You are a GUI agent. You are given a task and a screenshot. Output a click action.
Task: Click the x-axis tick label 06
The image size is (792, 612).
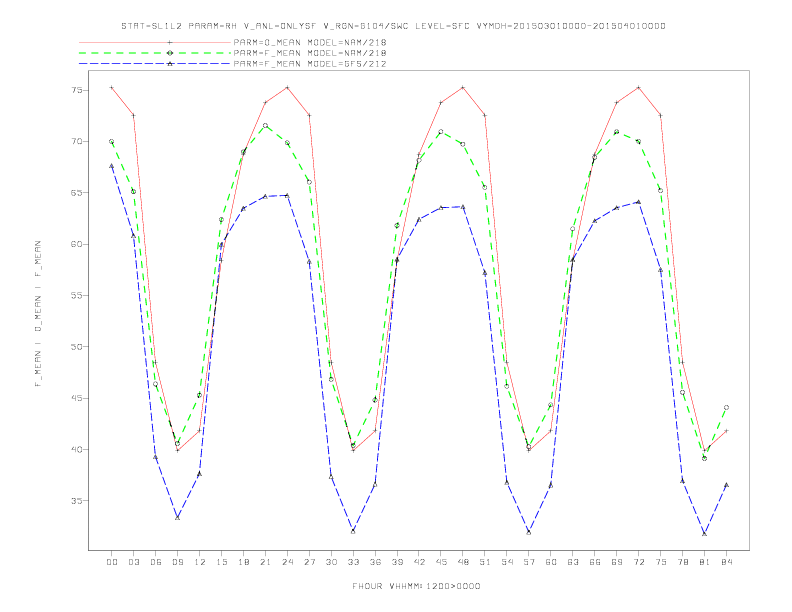point(156,562)
